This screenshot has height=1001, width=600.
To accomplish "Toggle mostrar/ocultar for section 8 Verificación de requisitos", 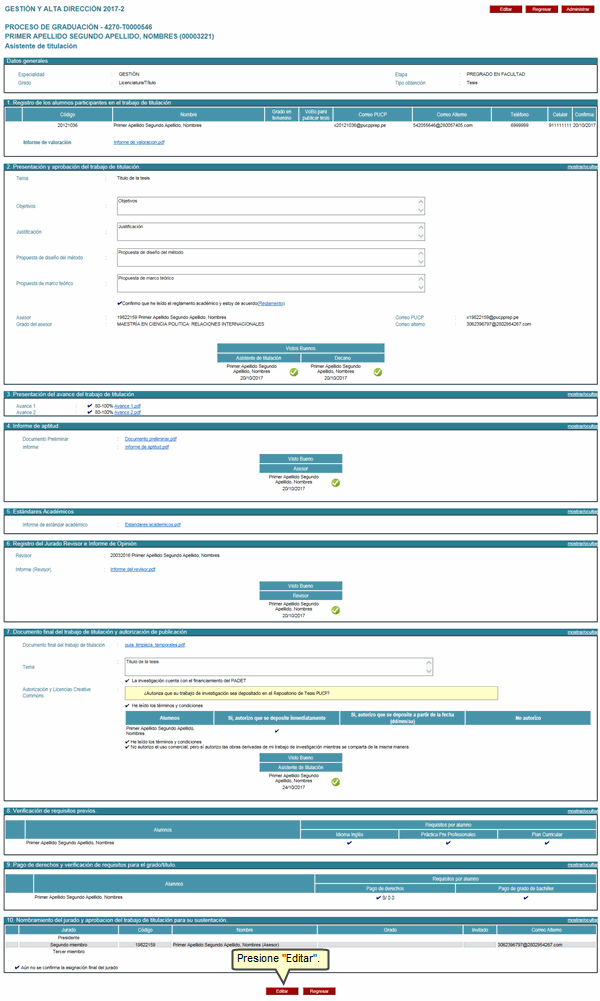I will (x=582, y=811).
